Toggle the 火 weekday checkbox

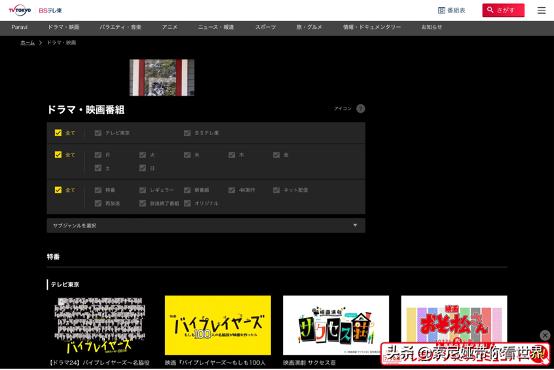142,155
